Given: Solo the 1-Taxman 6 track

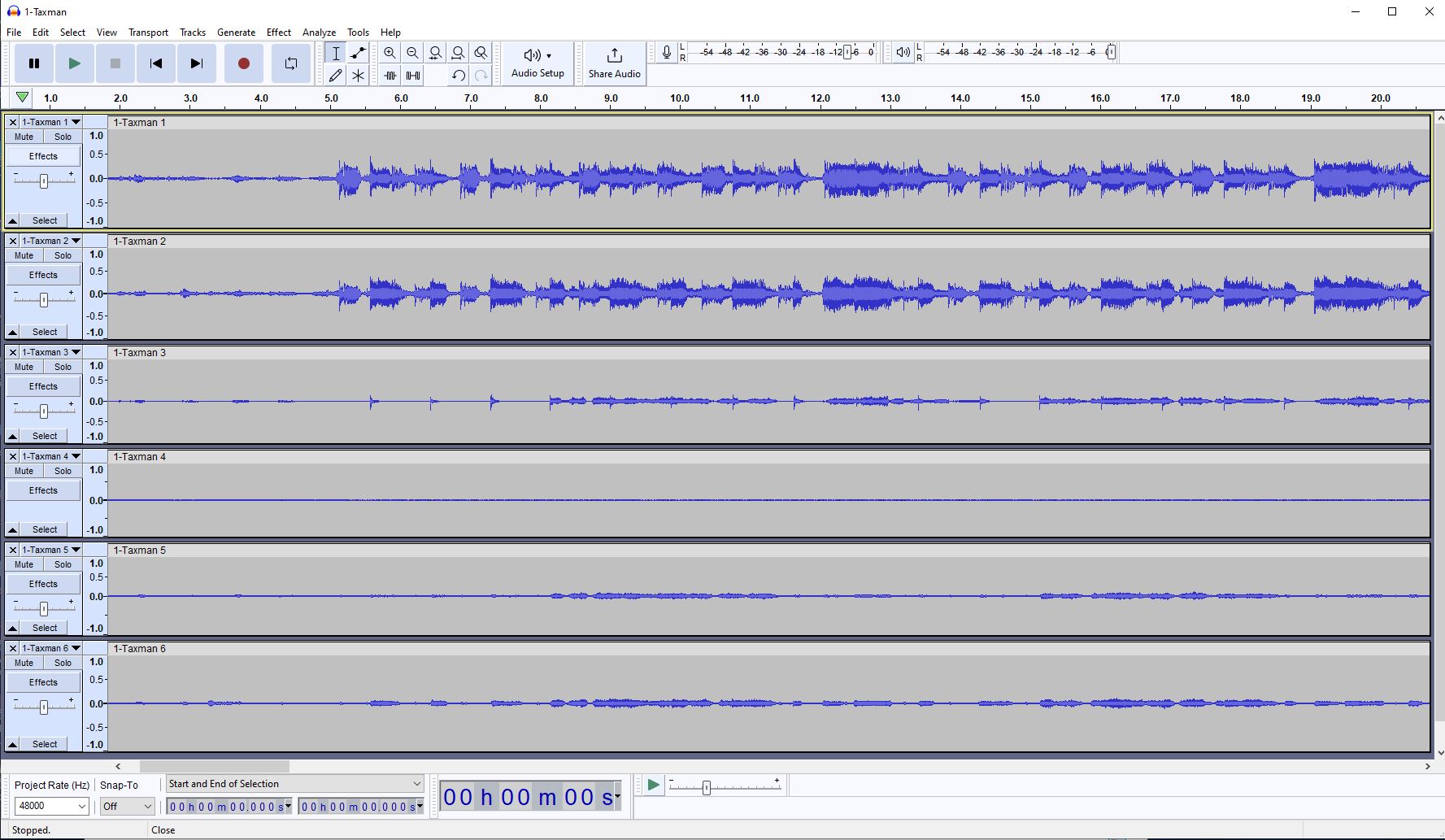Looking at the screenshot, I should (63, 663).
